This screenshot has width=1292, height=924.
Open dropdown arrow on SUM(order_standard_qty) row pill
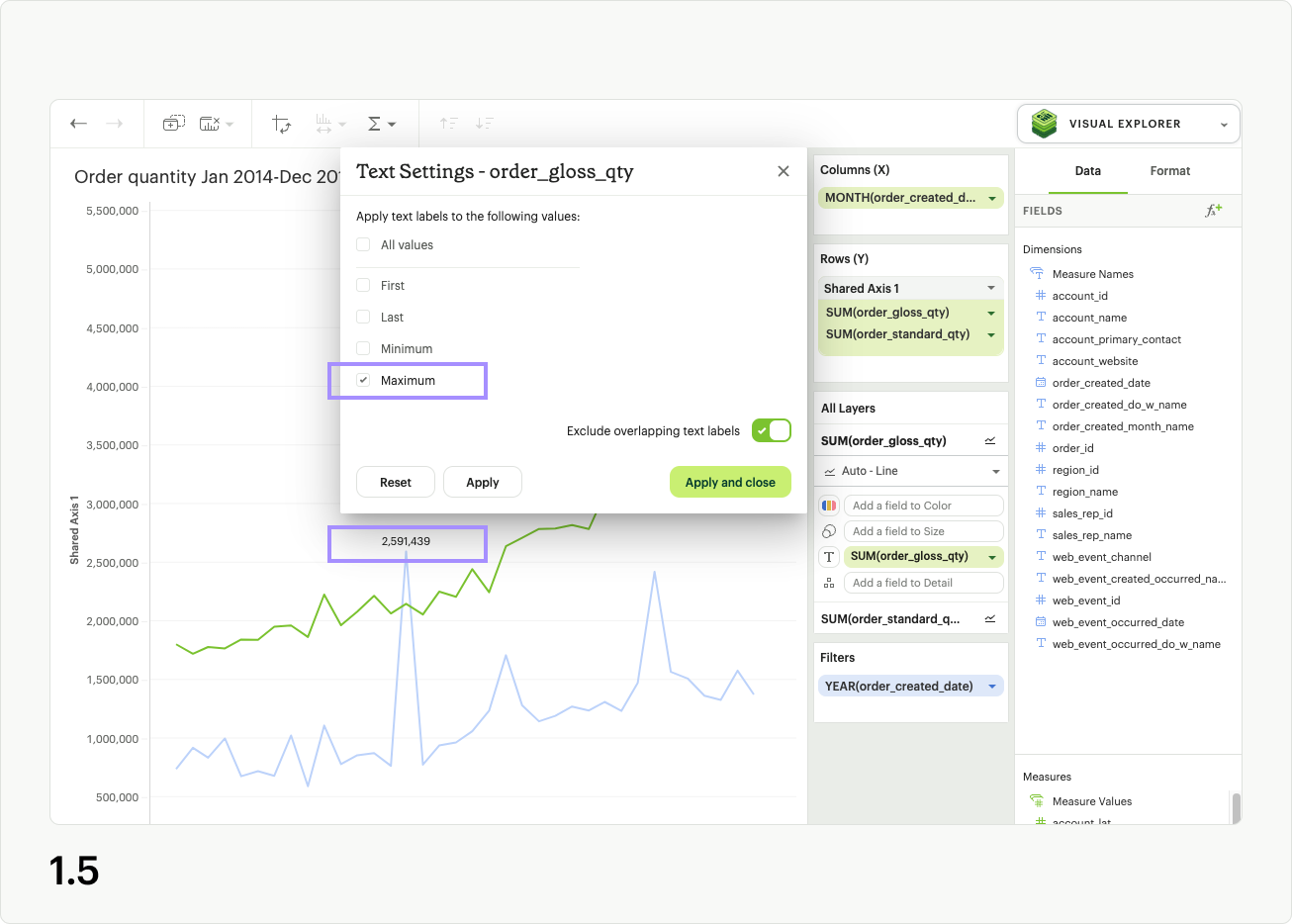pos(991,334)
